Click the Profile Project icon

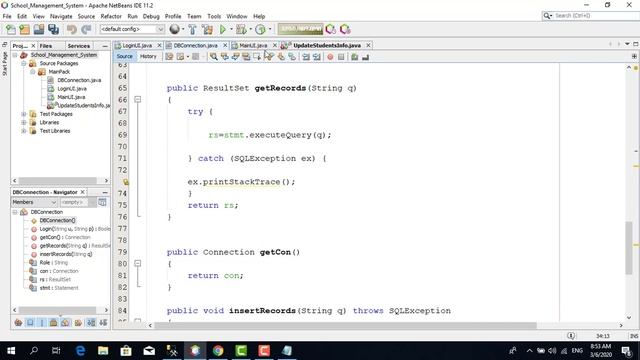click(x=260, y=29)
